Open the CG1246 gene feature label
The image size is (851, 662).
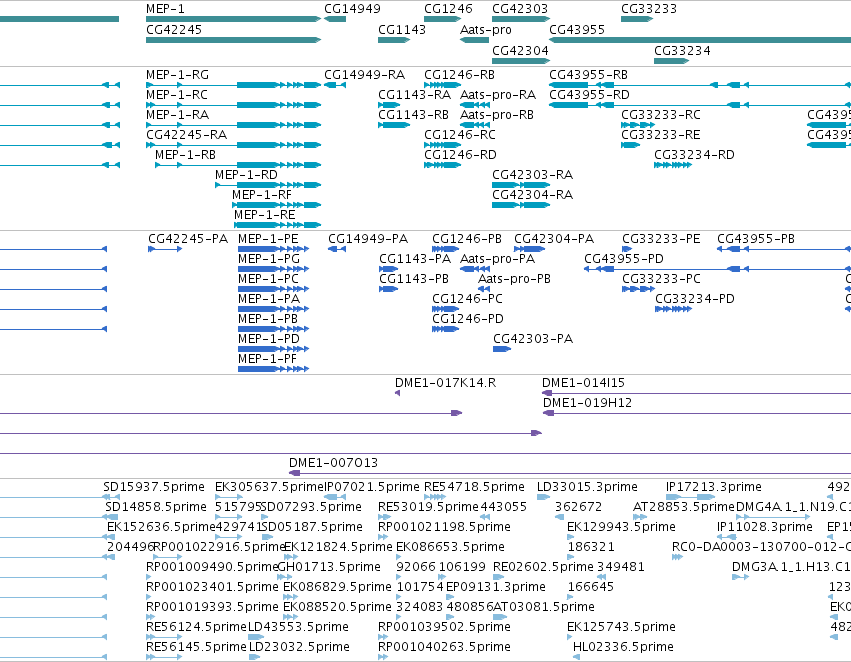click(448, 9)
